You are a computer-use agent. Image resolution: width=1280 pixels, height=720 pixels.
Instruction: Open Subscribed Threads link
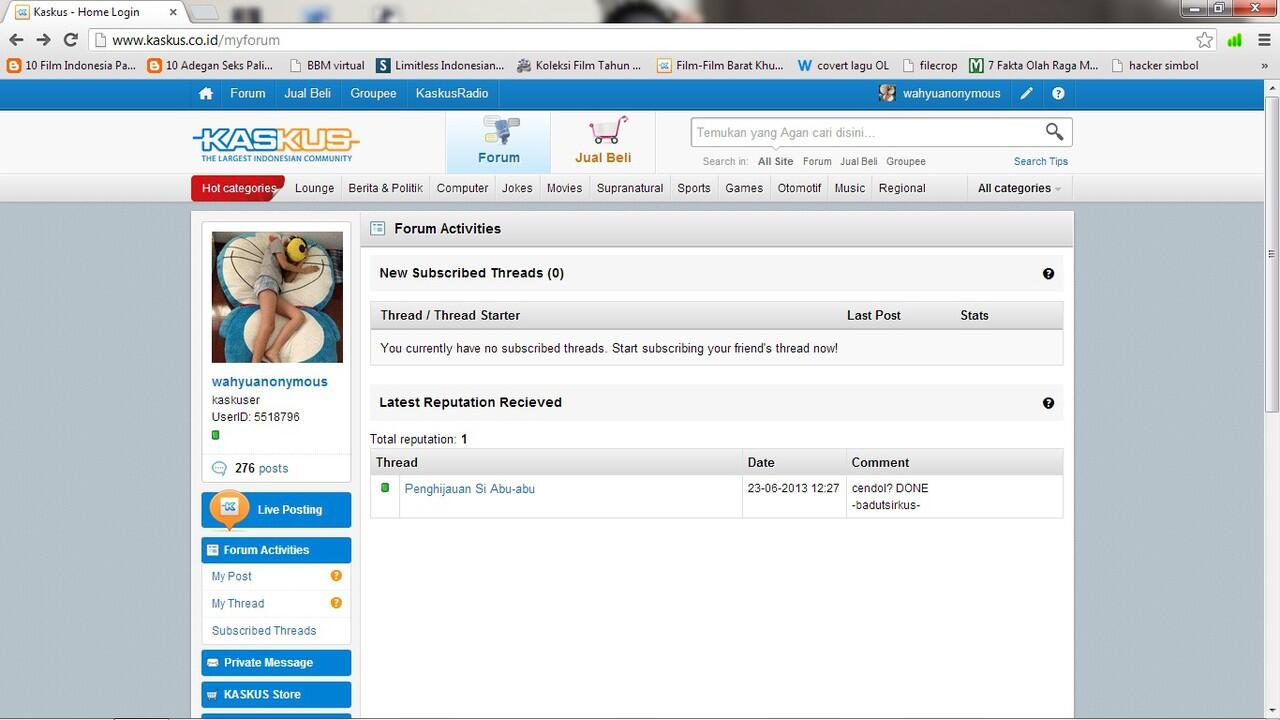click(264, 630)
